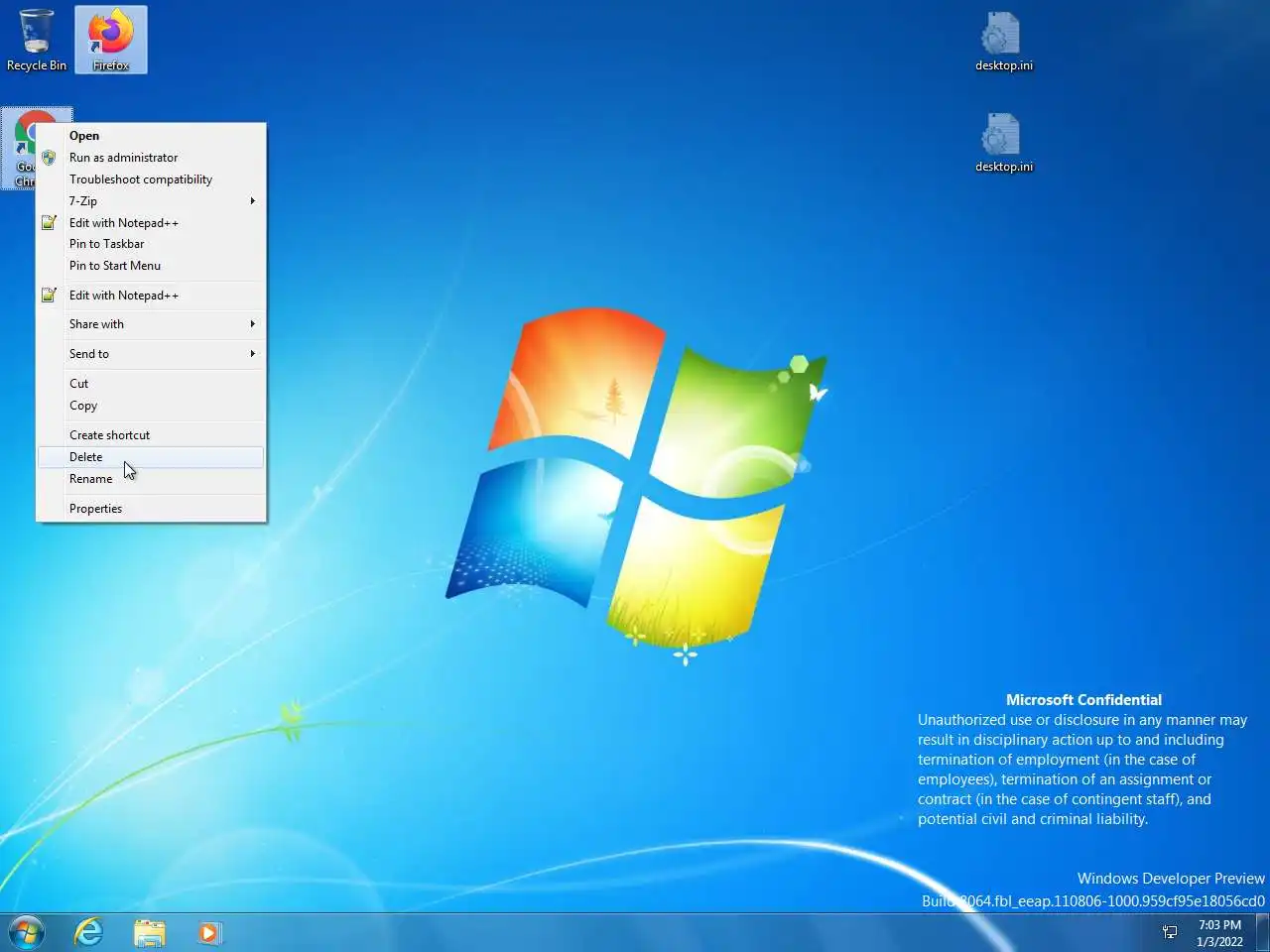Select the upper desktop.ini file icon
This screenshot has width=1270, height=952.
click(1003, 40)
